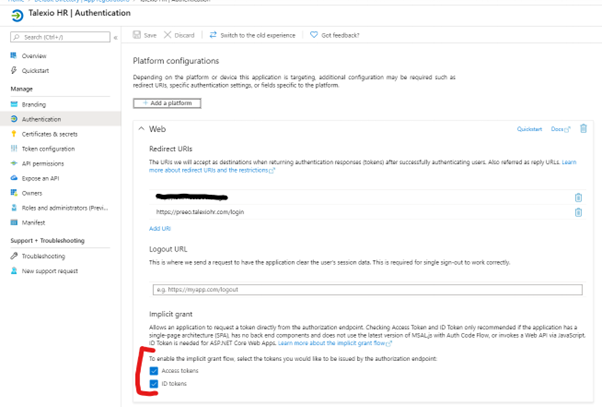Click the Talexio HR app logo icon
Image resolution: width=602 pixels, height=407 pixels.
pyautogui.click(x=17, y=15)
